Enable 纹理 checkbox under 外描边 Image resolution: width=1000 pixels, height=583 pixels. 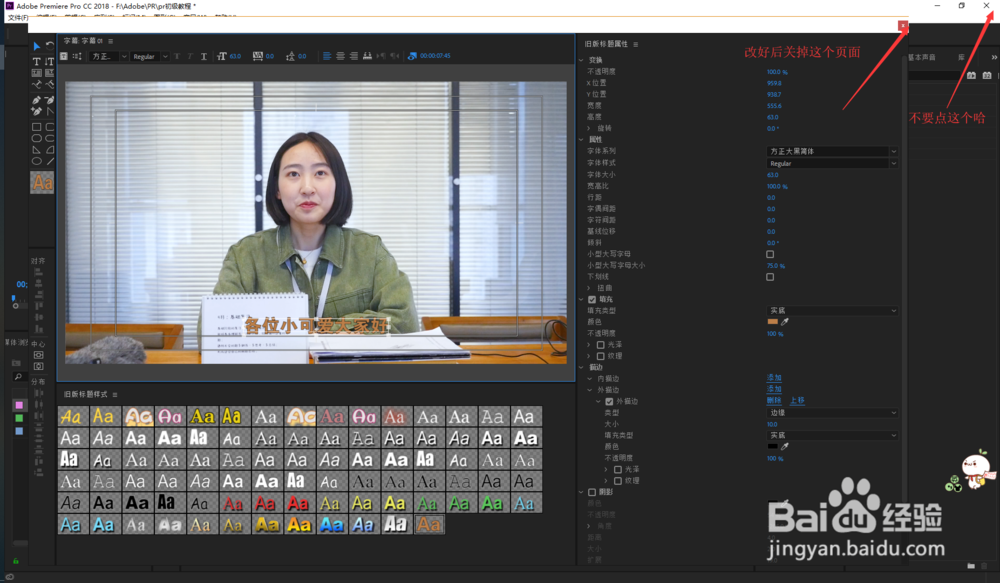[x=617, y=481]
